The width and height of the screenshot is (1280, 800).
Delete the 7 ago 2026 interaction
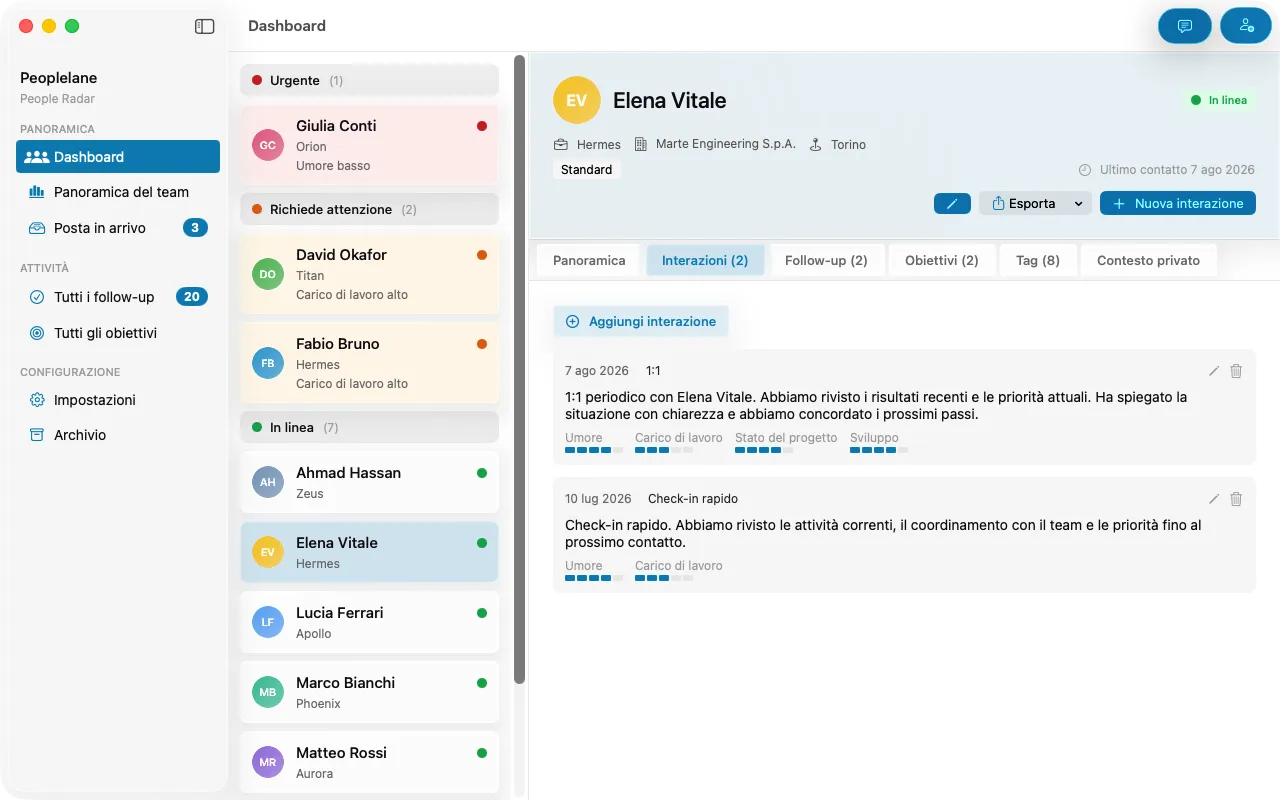1236,371
